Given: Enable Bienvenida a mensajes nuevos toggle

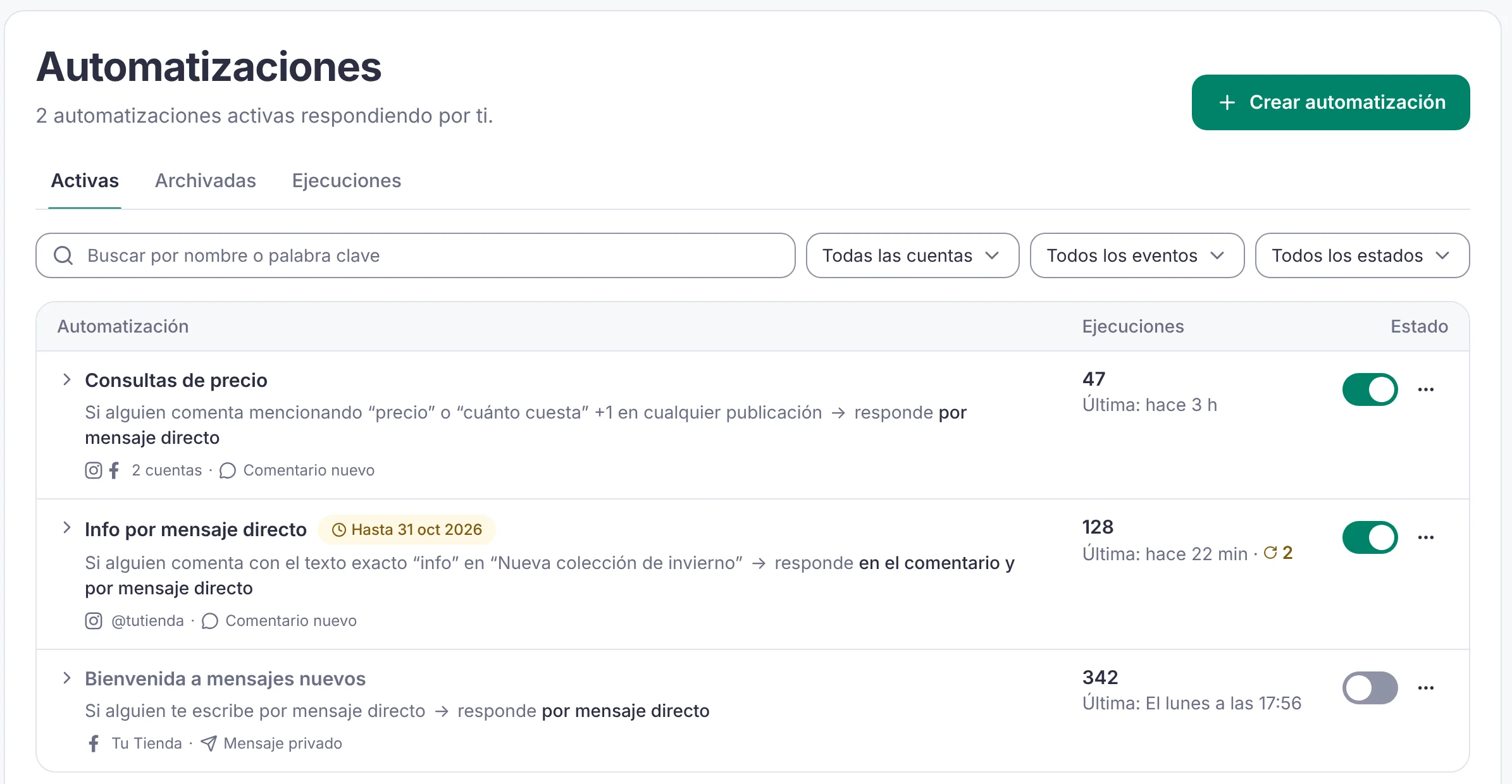Looking at the screenshot, I should click(x=1370, y=688).
